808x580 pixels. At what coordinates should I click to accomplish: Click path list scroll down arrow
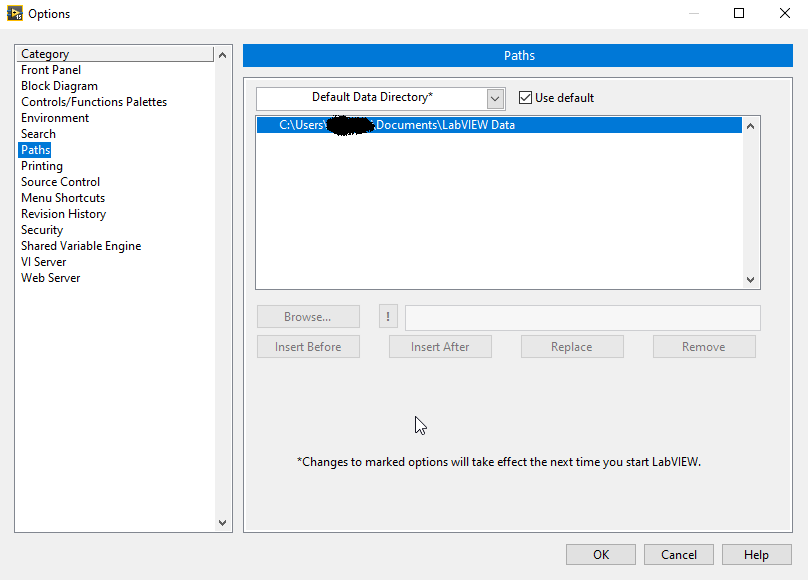point(750,280)
